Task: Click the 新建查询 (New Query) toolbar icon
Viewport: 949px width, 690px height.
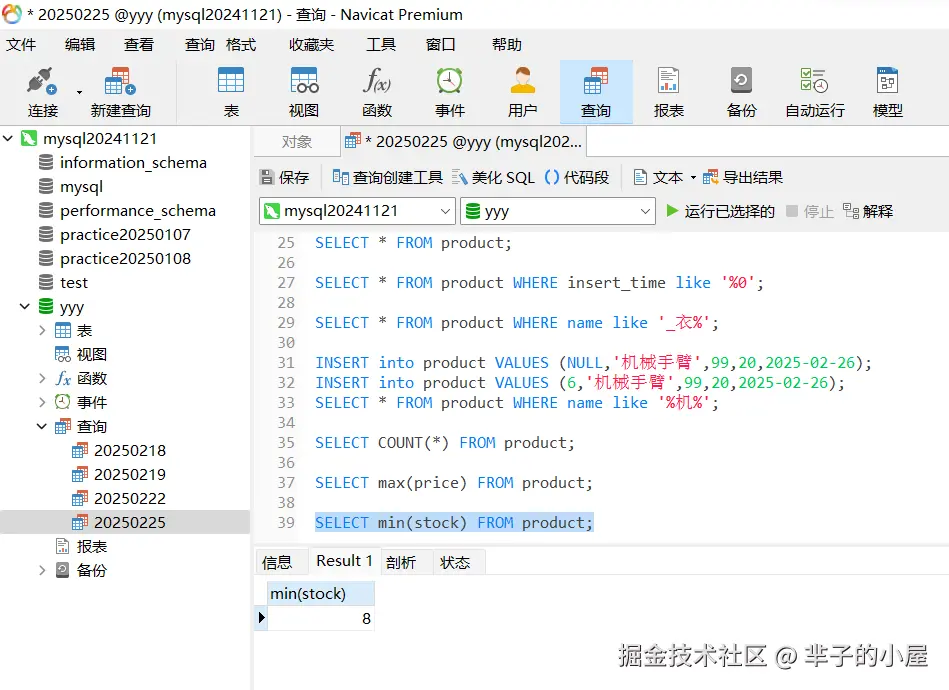Action: [x=120, y=92]
